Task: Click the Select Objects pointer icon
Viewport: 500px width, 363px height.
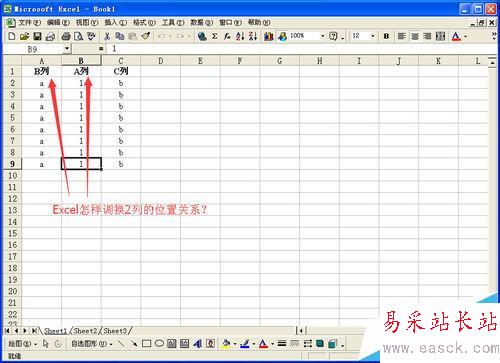Action: click(x=46, y=343)
